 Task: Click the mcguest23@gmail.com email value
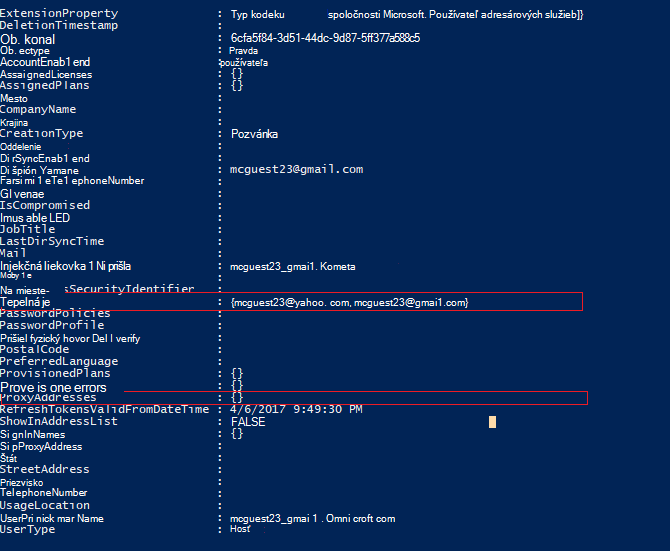pos(297,169)
